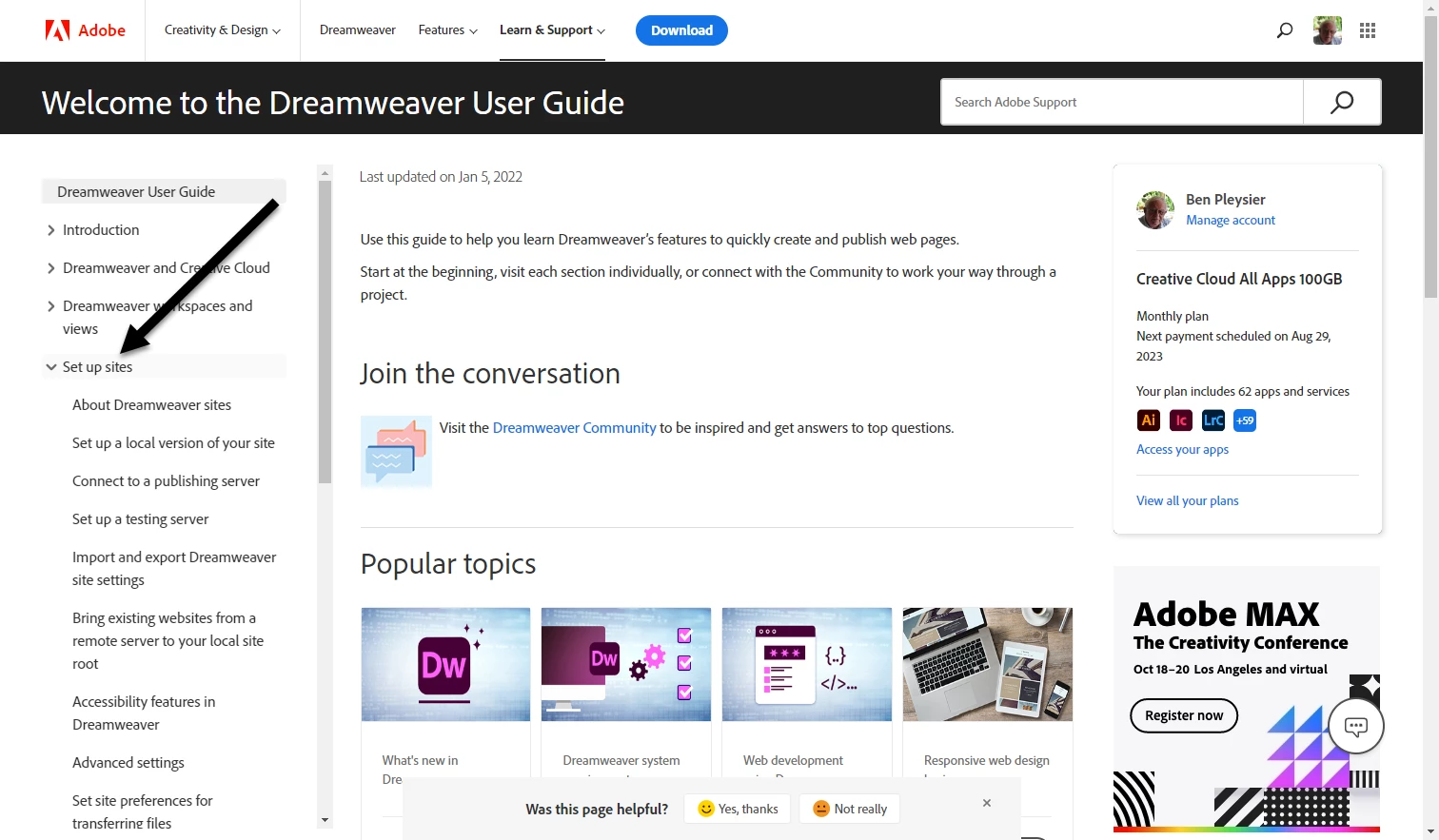The height and width of the screenshot is (840, 1439).
Task: Open Bring existing websites from a remote server
Action: (168, 641)
